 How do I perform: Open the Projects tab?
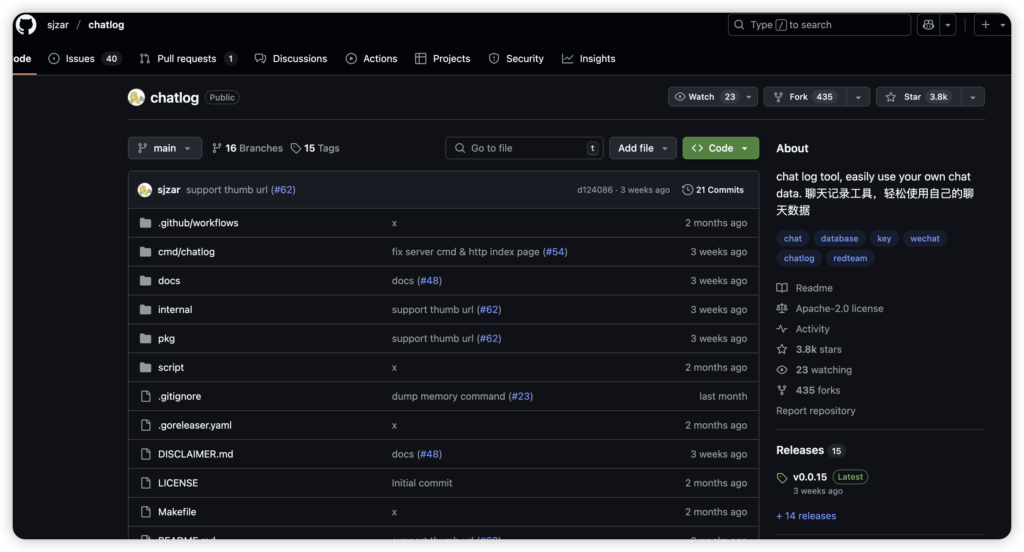[x=443, y=59]
